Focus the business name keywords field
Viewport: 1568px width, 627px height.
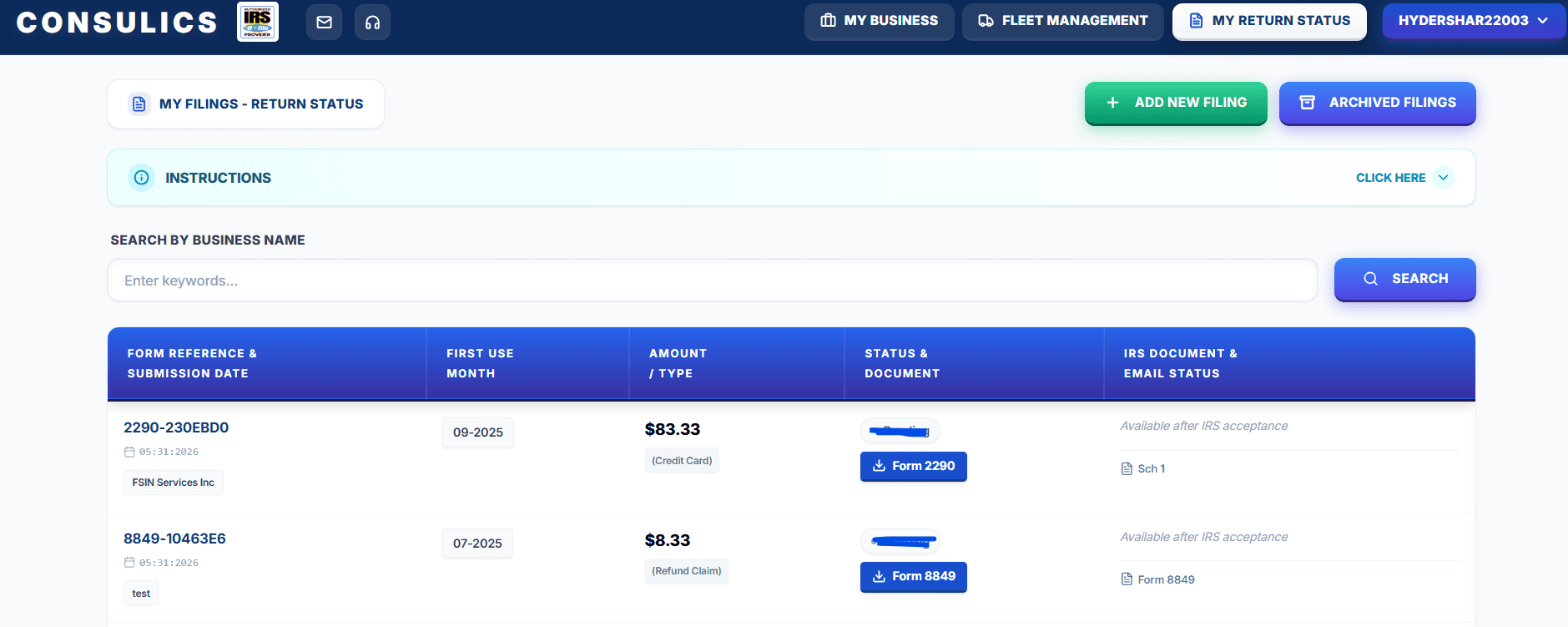pyautogui.click(x=713, y=281)
